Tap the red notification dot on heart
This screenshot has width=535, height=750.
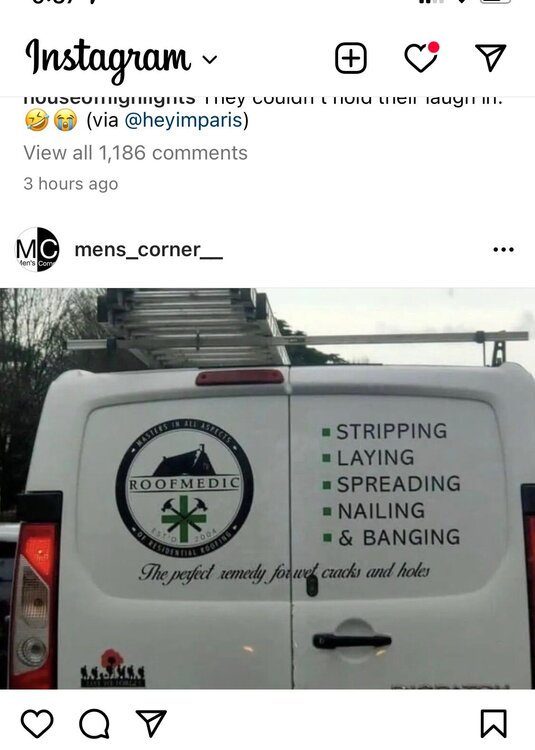pos(434,47)
